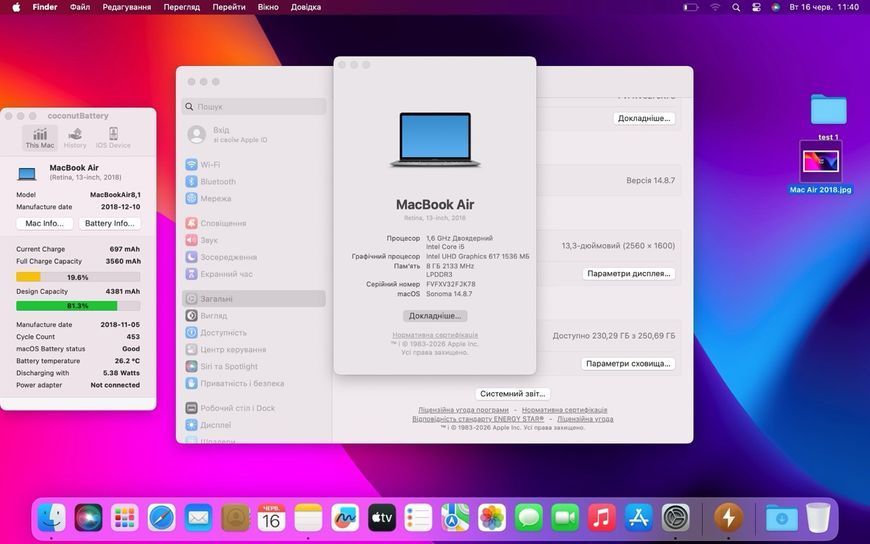Click the Battery Info... button
The height and width of the screenshot is (544, 870).
[109, 223]
